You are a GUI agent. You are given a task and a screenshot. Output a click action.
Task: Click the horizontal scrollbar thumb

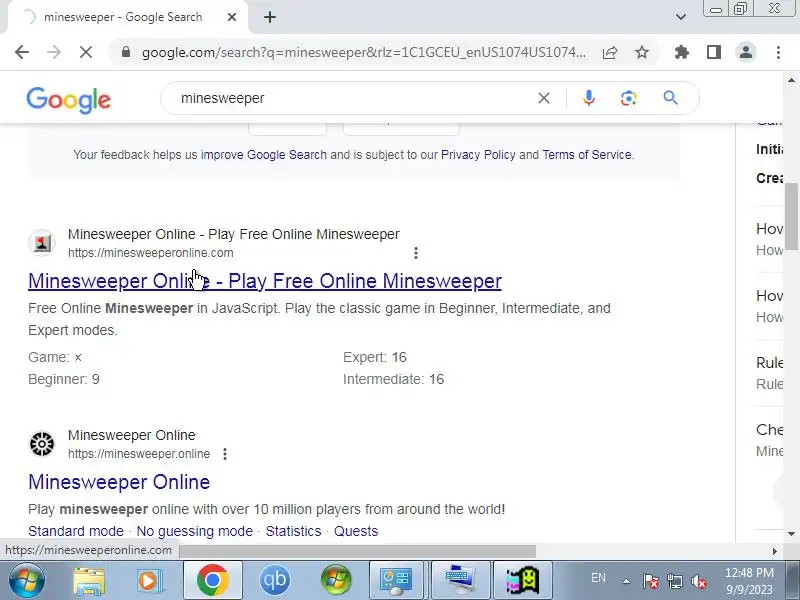[x=357, y=551]
